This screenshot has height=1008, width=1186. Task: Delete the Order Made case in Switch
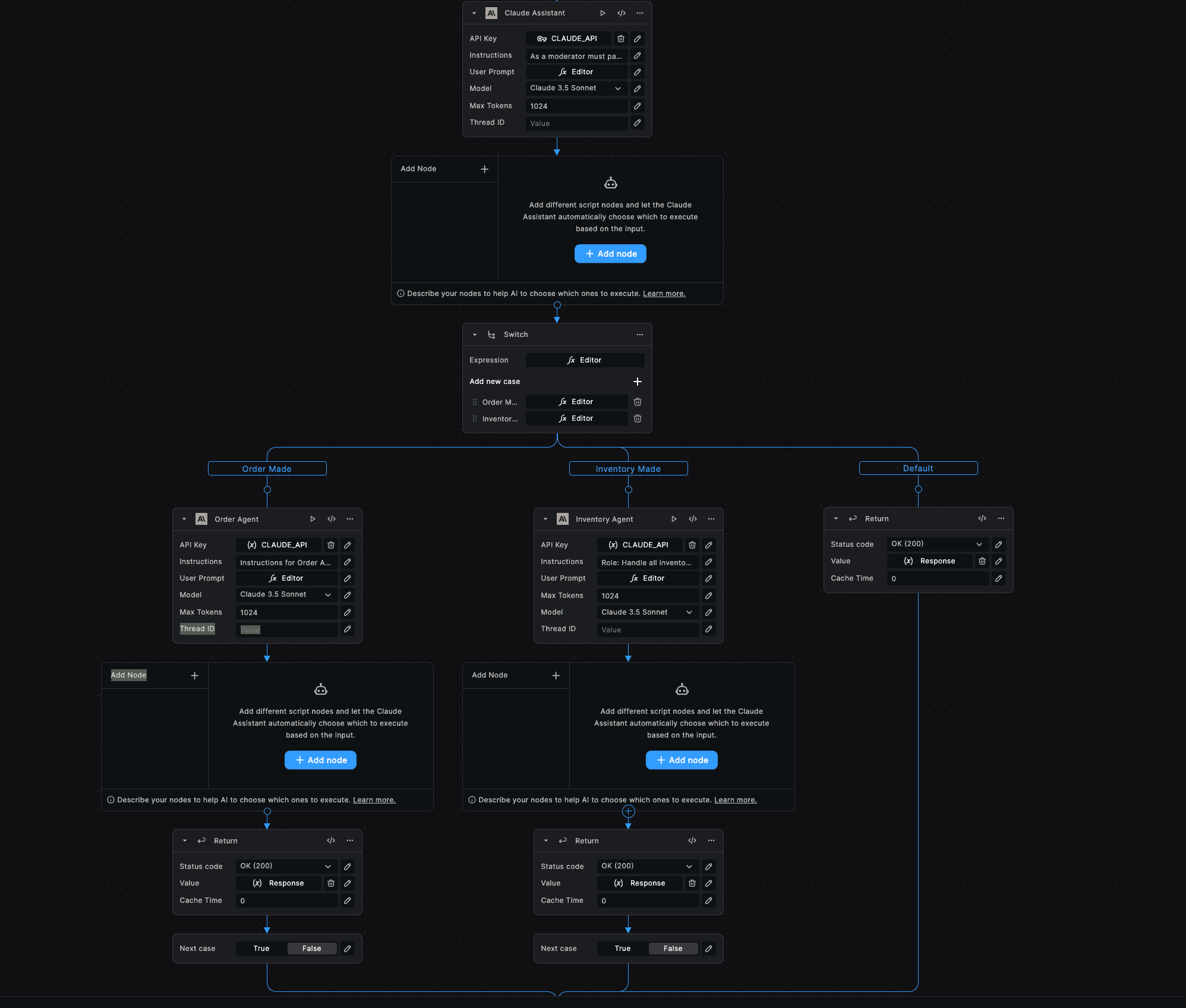pyautogui.click(x=638, y=402)
